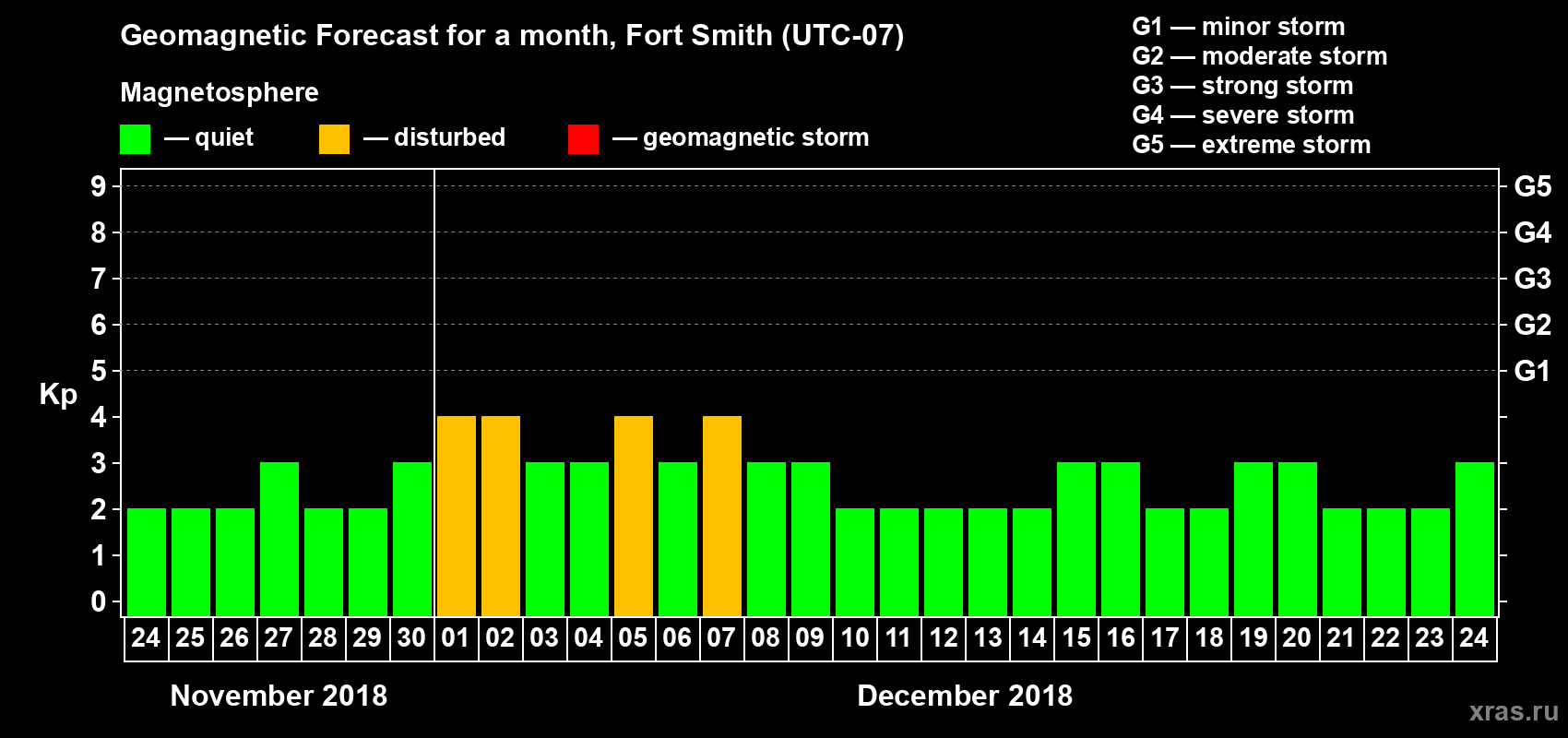
Task: Click date label 24 under November
Action: (146, 637)
